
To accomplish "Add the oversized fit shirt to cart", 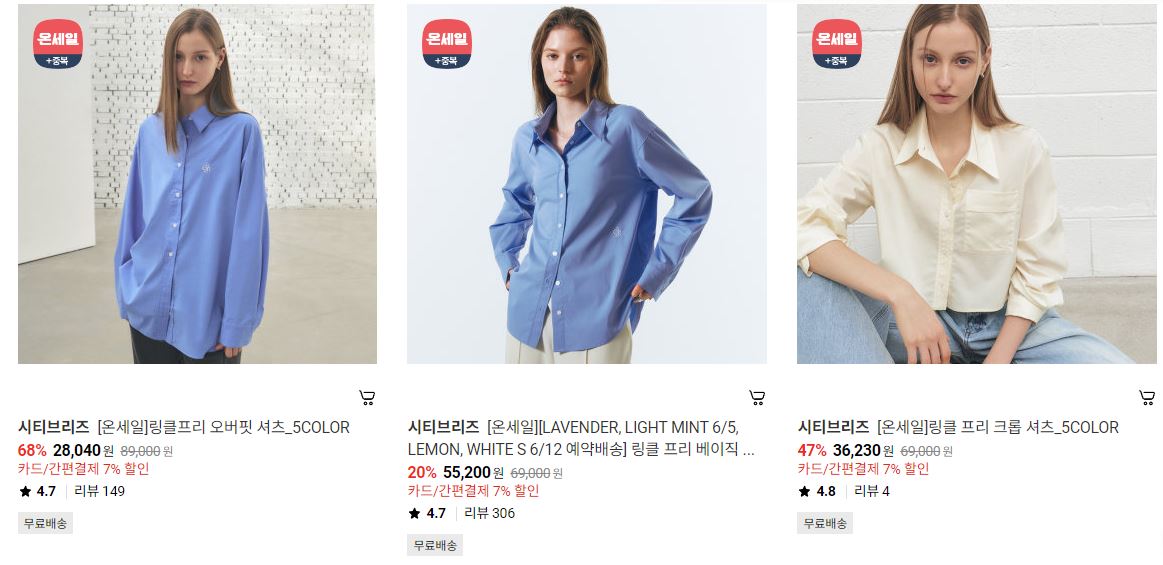I will [366, 397].
